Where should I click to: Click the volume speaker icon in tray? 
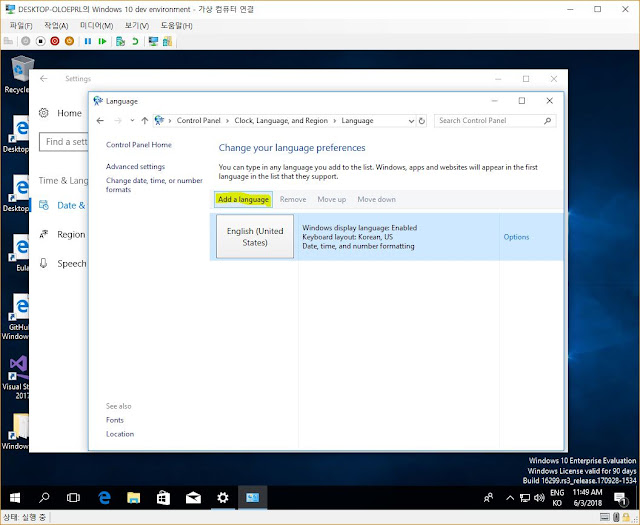[x=539, y=498]
